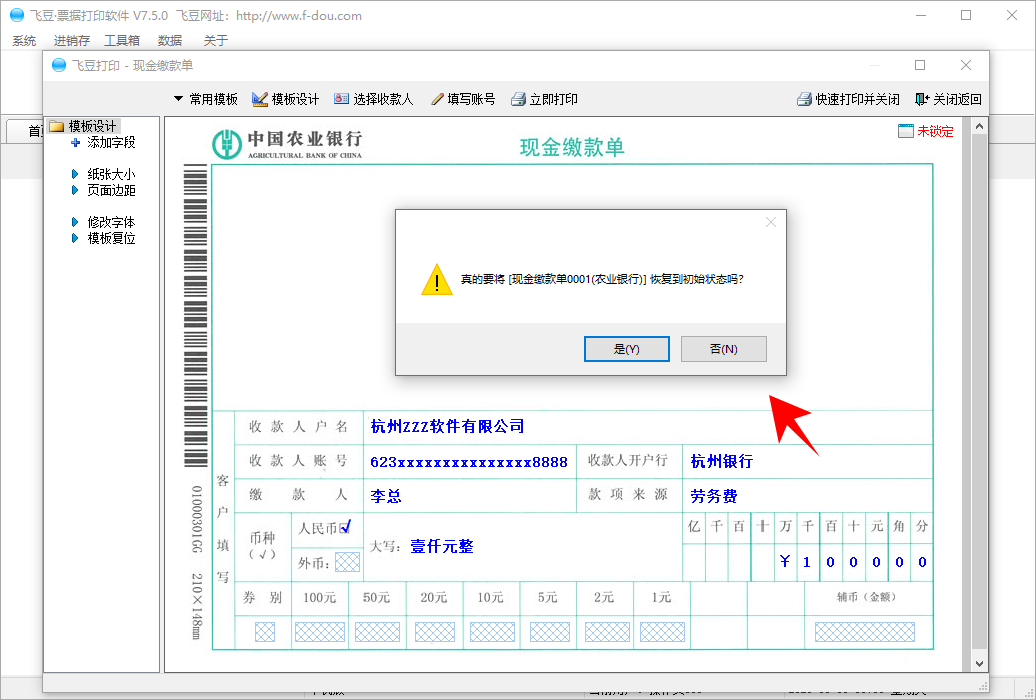Toggle the 未锁定 lock state
Image resolution: width=1036 pixels, height=700 pixels.
coord(926,131)
